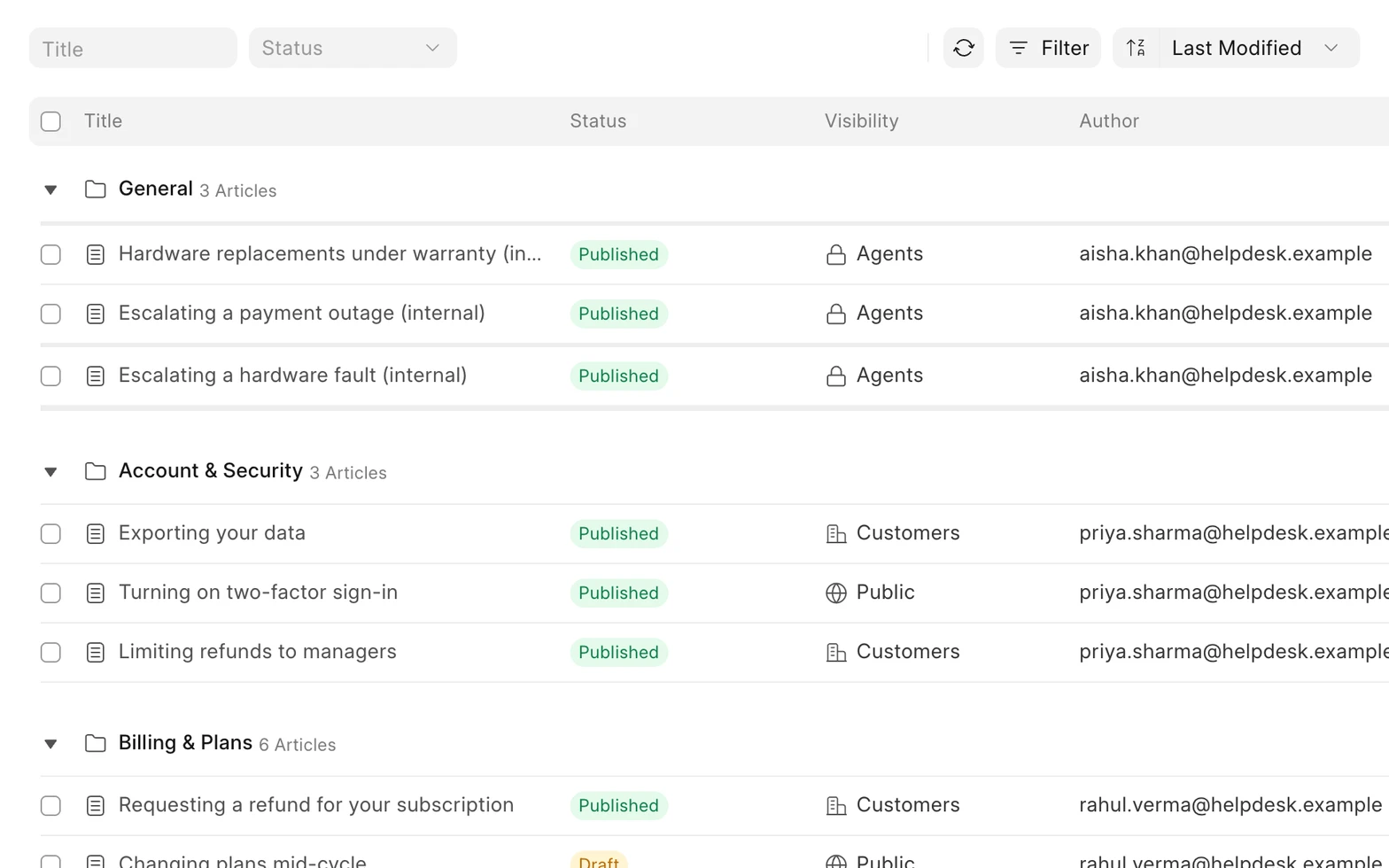Open the article Exporting your data
This screenshot has height=868, width=1389.
tap(212, 533)
